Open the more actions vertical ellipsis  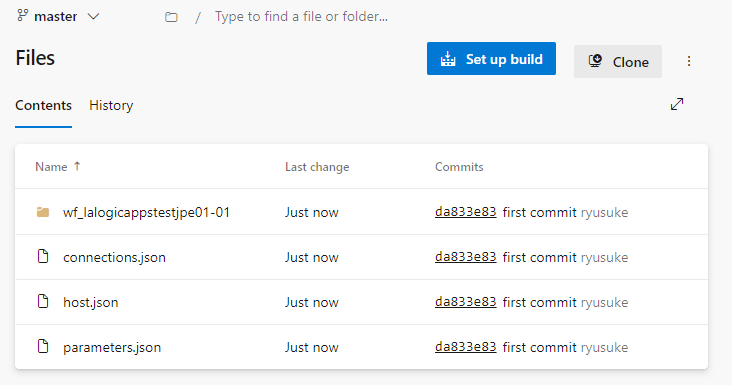tap(689, 61)
